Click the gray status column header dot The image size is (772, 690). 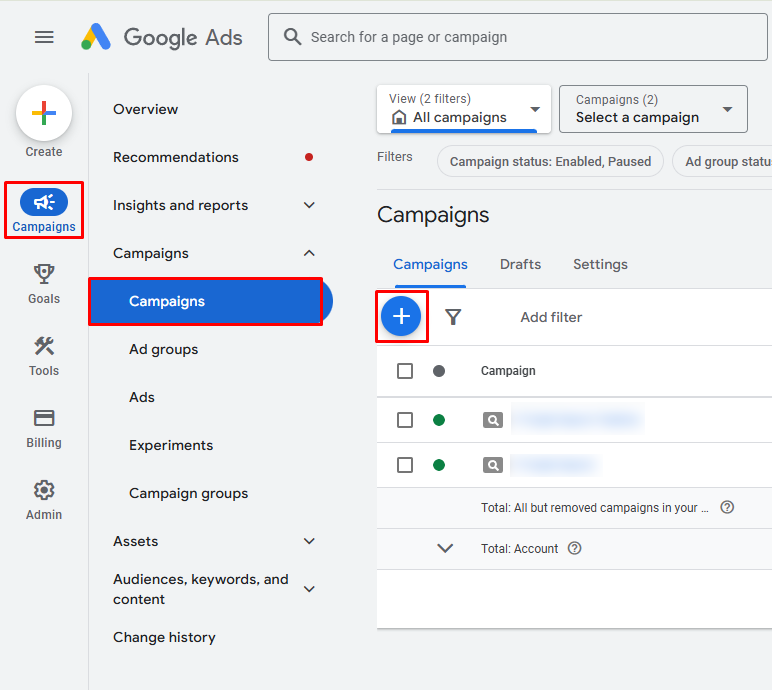pos(439,371)
